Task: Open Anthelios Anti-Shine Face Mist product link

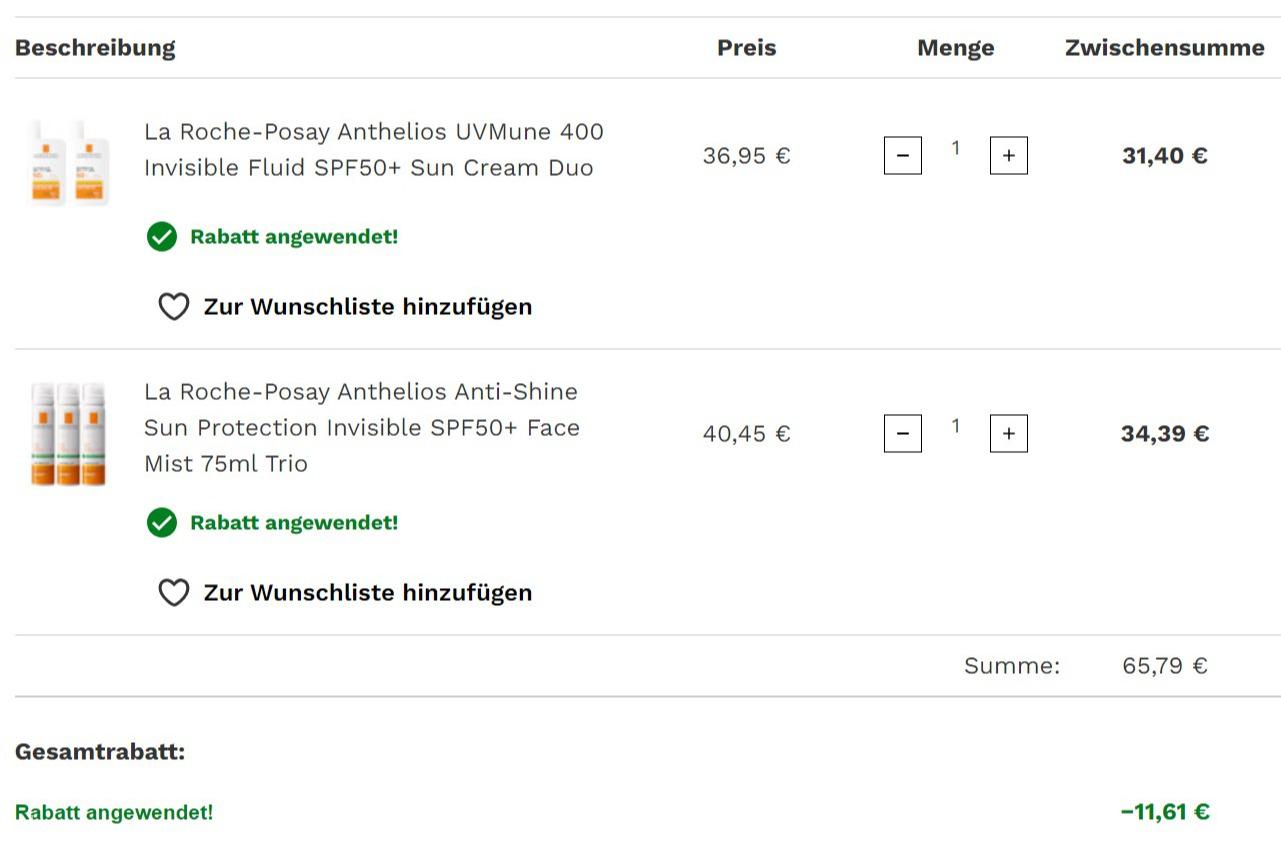Action: [x=362, y=428]
